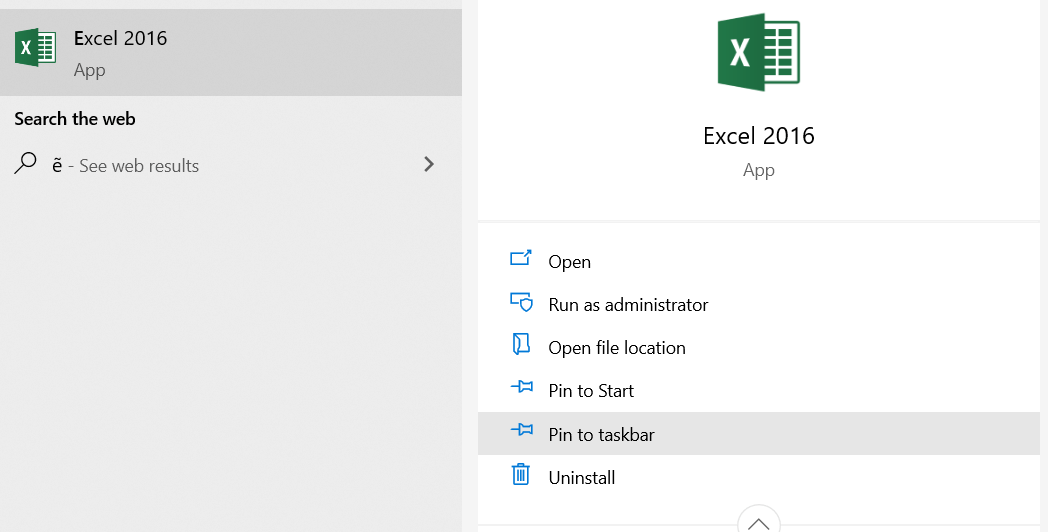The image size is (1048, 532).
Task: Click the large Excel logo in the preview pane
Action: point(758,53)
